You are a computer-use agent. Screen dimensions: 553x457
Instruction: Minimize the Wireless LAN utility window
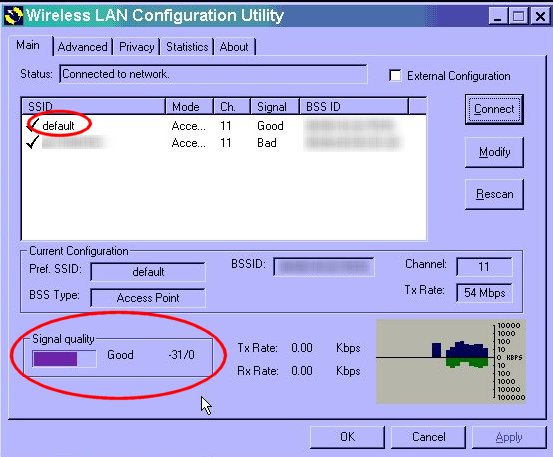pos(498,16)
